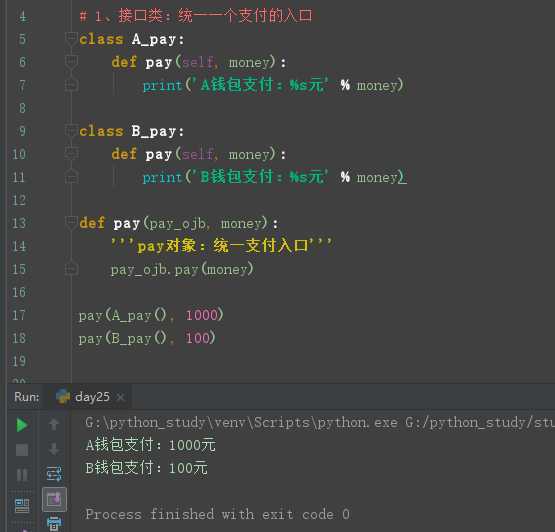Toggle Scroll to End of console
Image resolution: width=555 pixels, height=532 pixels.
click(54, 499)
